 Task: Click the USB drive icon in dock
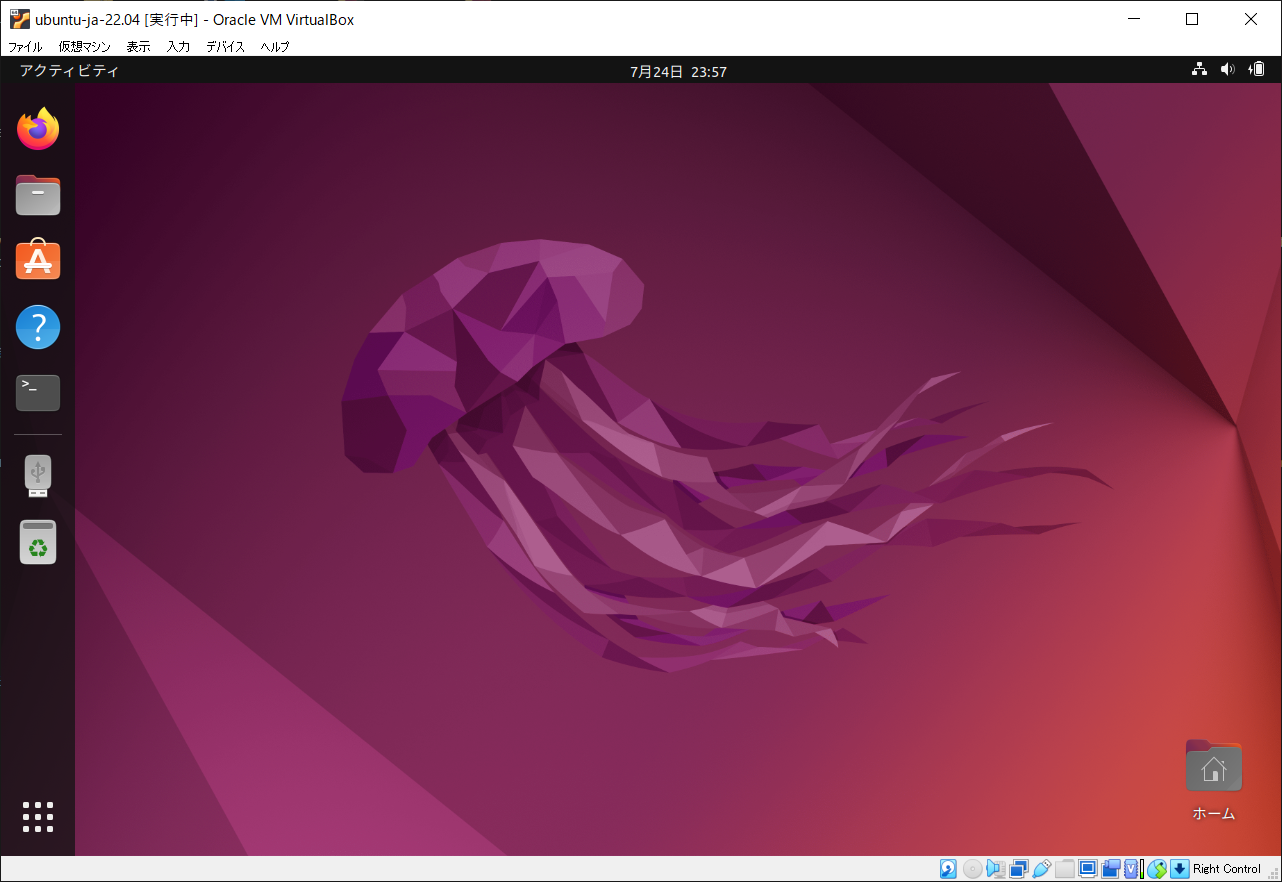tap(38, 476)
